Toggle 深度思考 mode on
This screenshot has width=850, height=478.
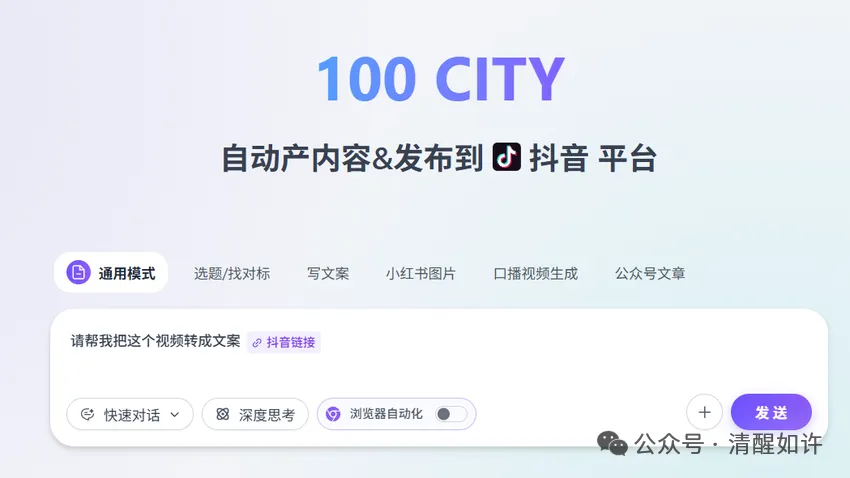(255, 415)
